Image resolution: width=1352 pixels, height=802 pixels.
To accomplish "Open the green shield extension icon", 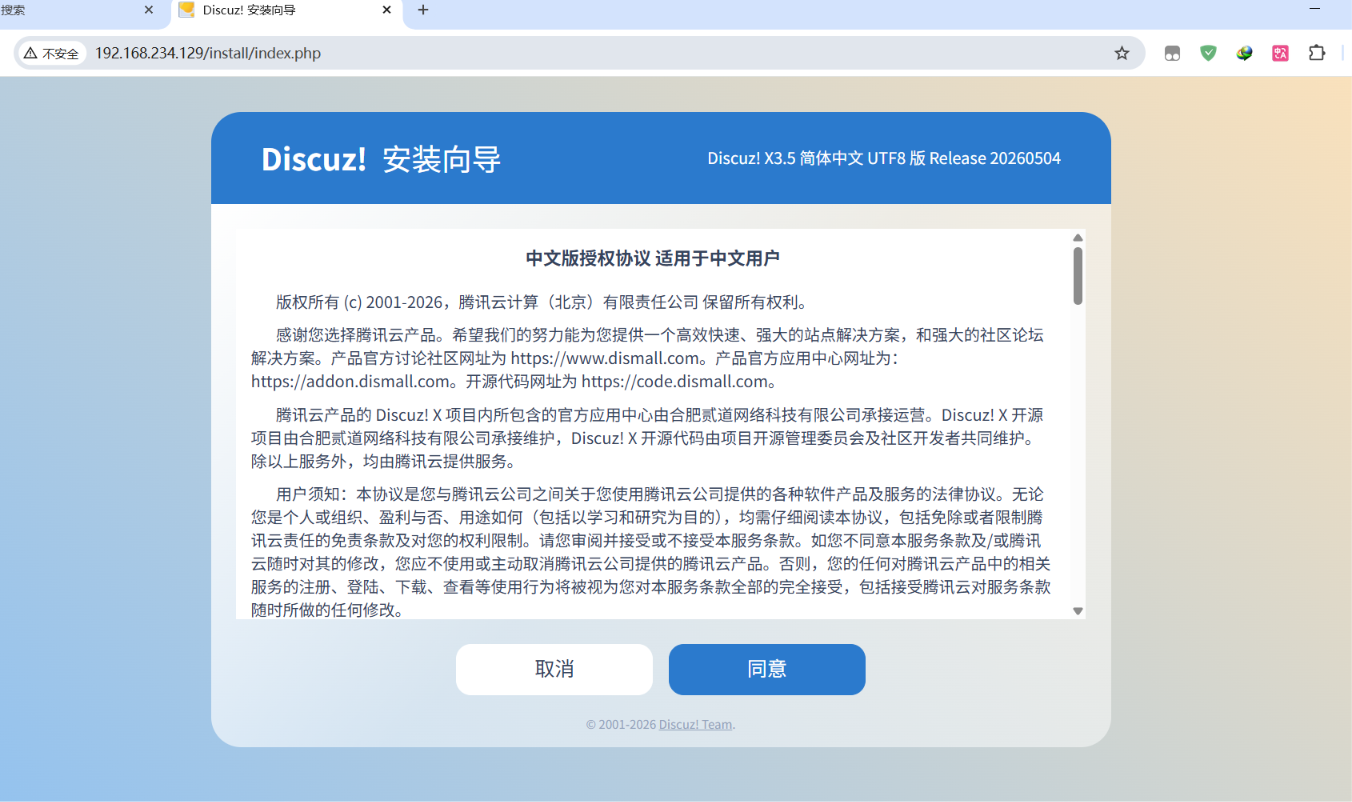I will [1208, 53].
